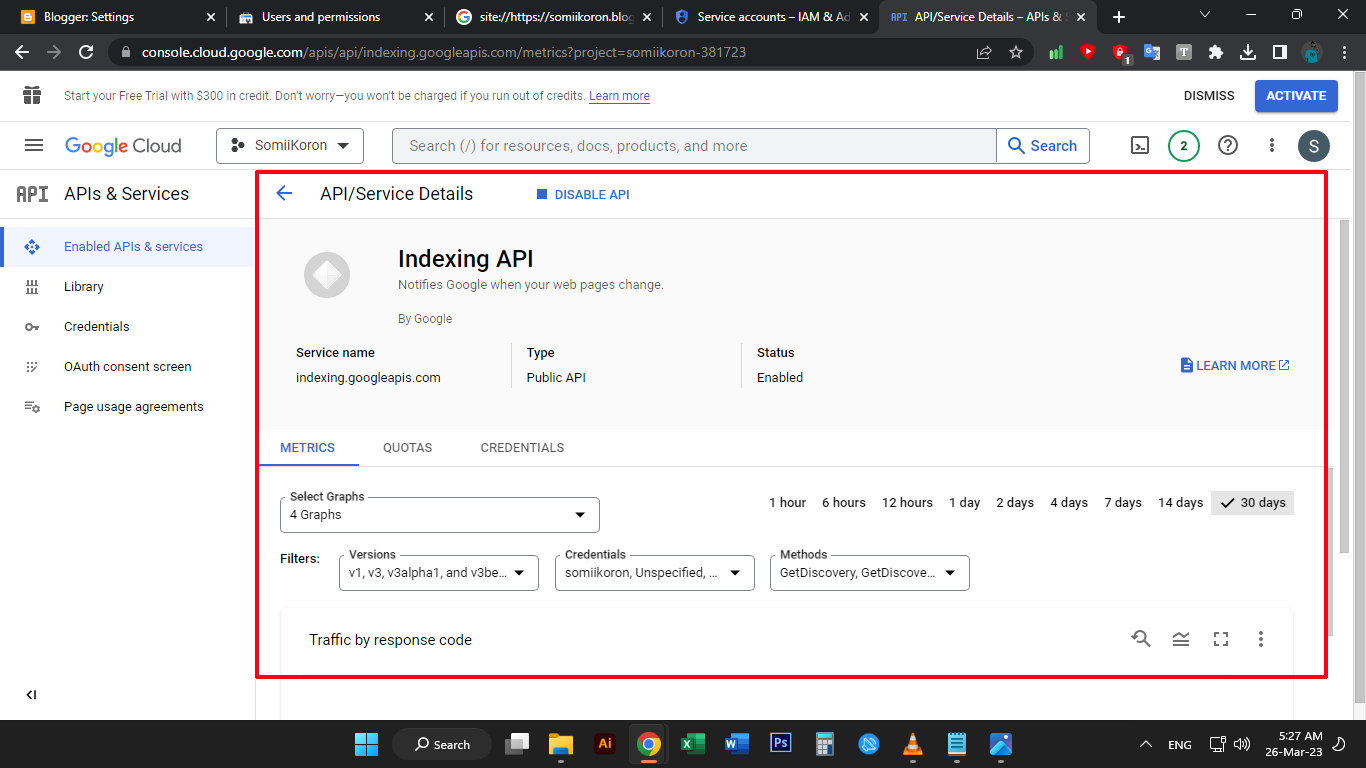Click the Disable API button
Viewport: 1366px width, 768px height.
click(583, 194)
